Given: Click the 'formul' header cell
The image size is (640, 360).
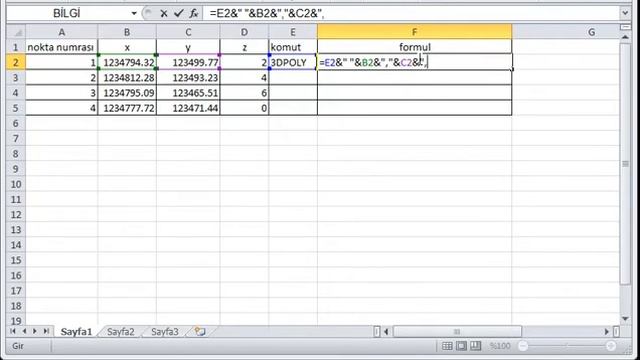Looking at the screenshot, I should tap(414, 47).
